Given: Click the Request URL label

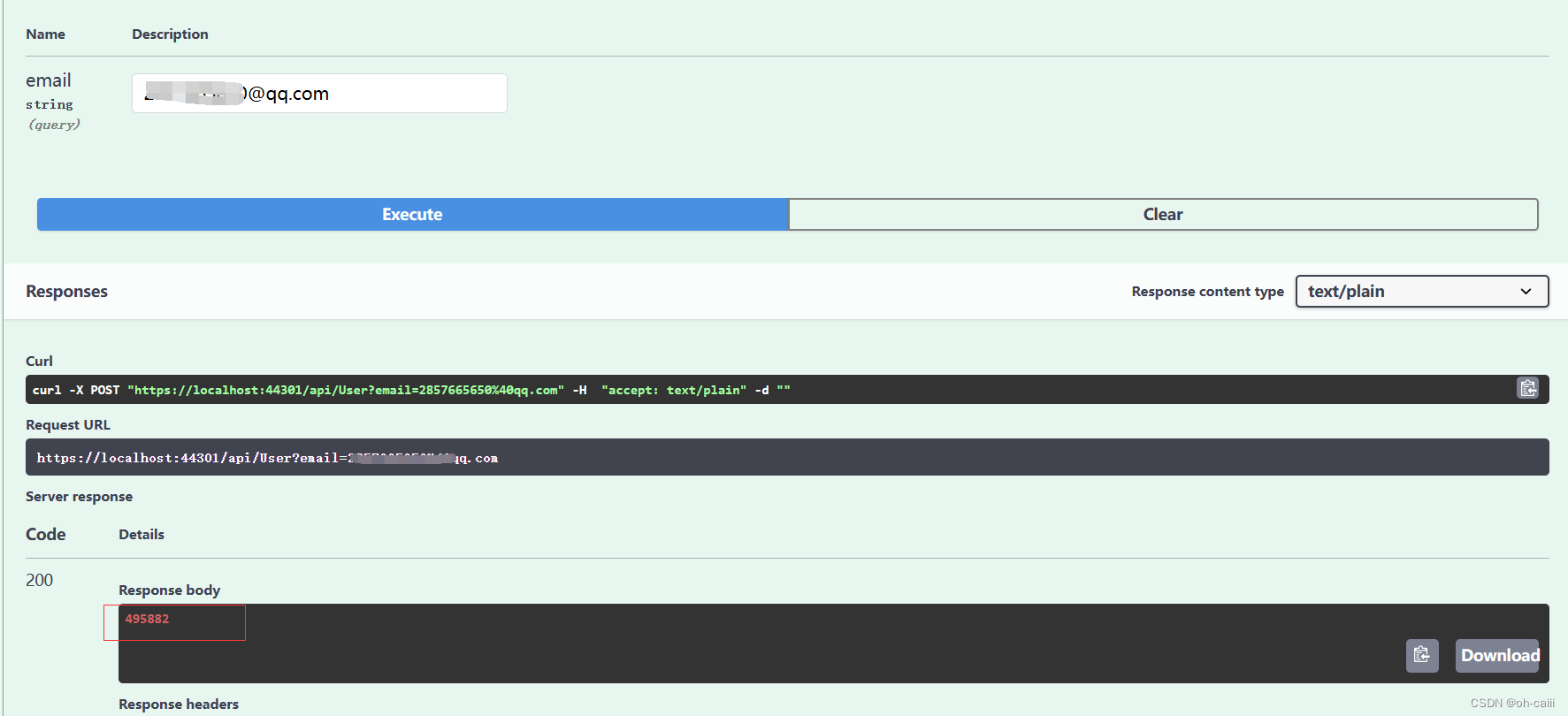Looking at the screenshot, I should [x=68, y=424].
